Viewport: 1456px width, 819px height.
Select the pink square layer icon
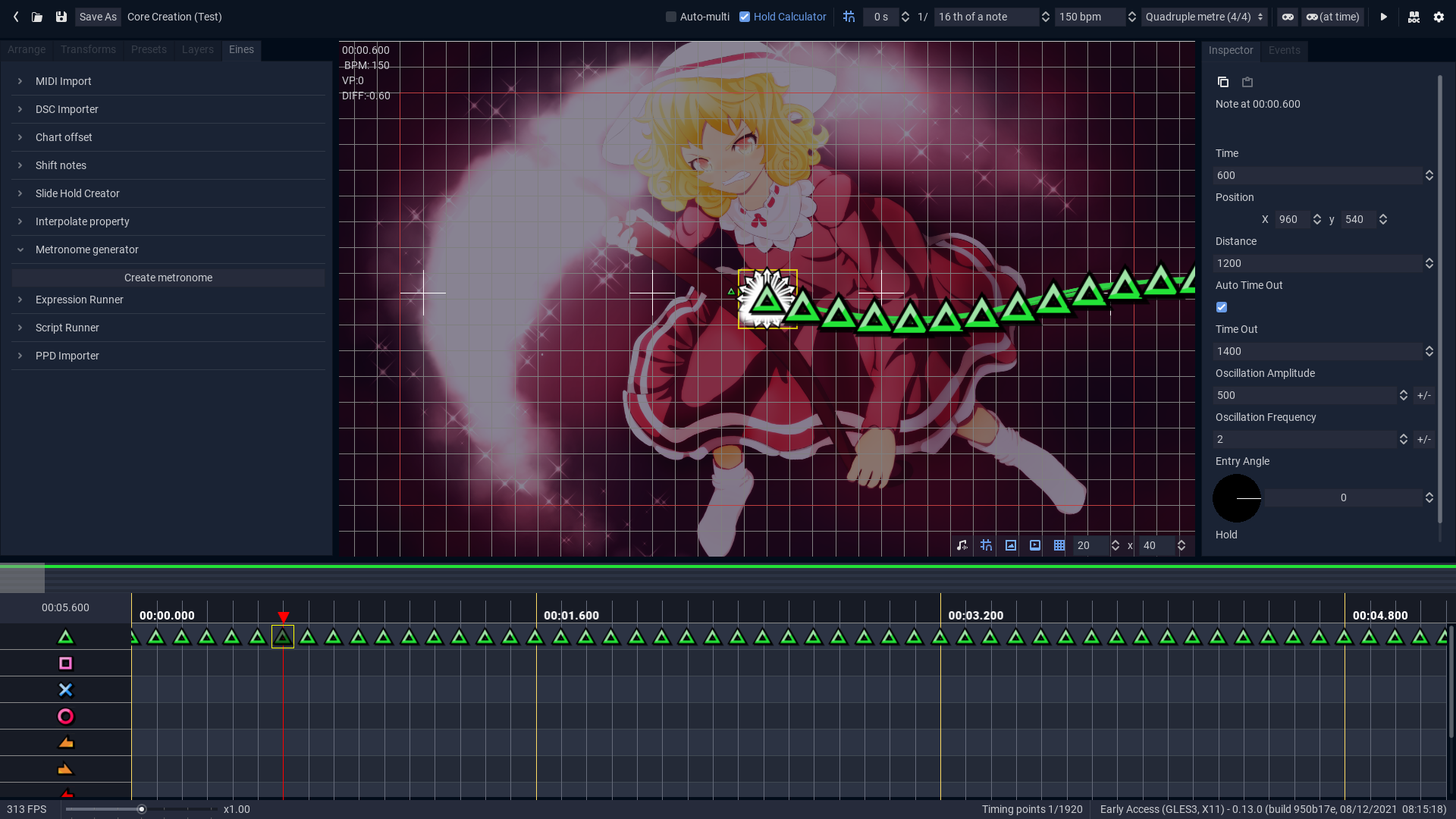click(x=66, y=664)
